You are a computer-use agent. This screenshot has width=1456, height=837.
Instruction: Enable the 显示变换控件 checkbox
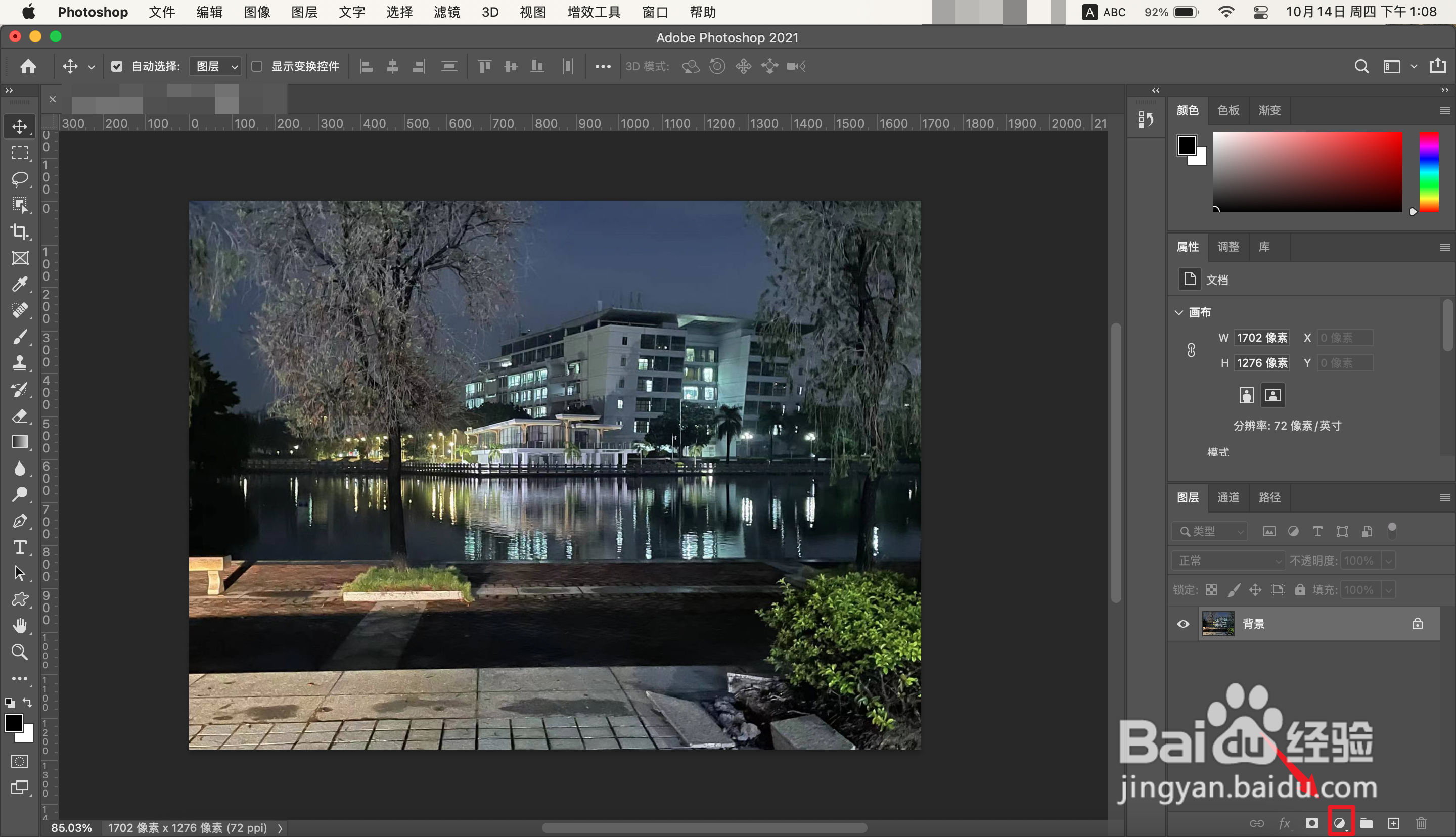coord(257,66)
